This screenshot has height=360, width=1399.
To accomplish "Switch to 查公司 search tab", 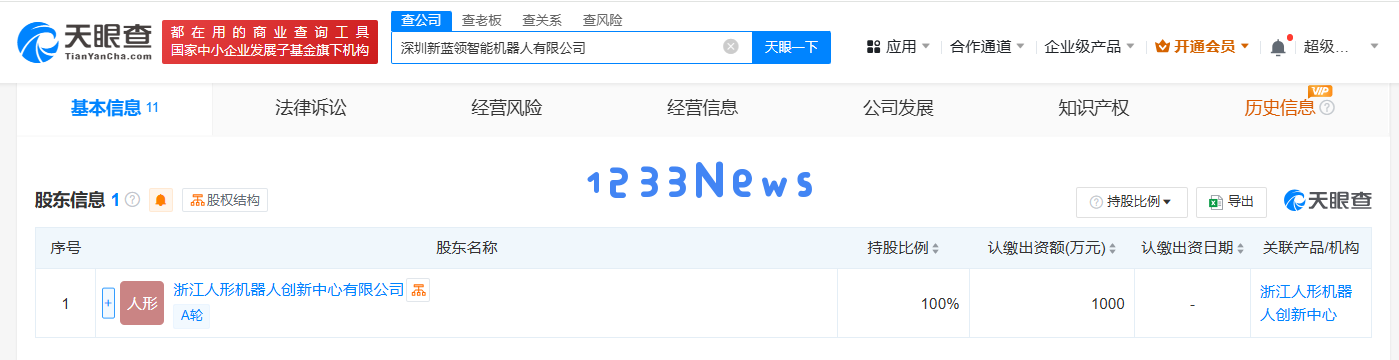I will (421, 20).
